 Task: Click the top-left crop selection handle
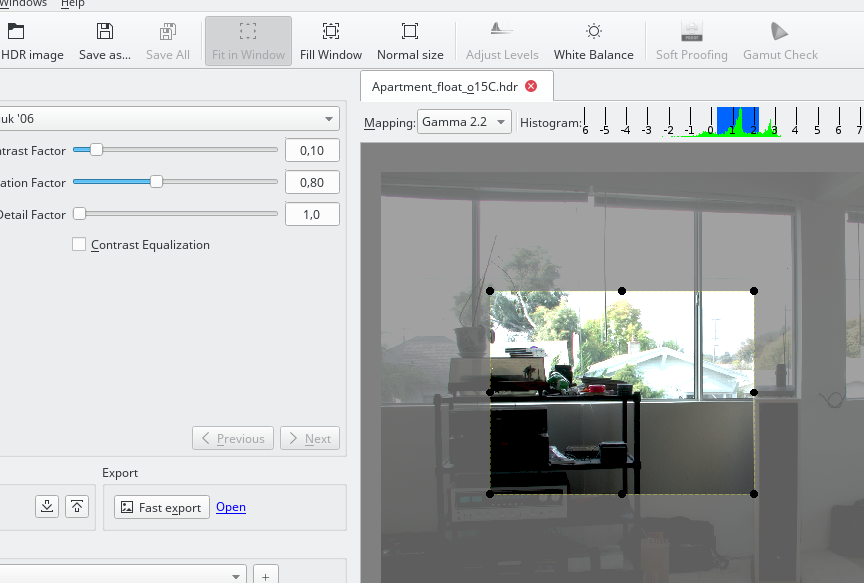[x=490, y=291]
